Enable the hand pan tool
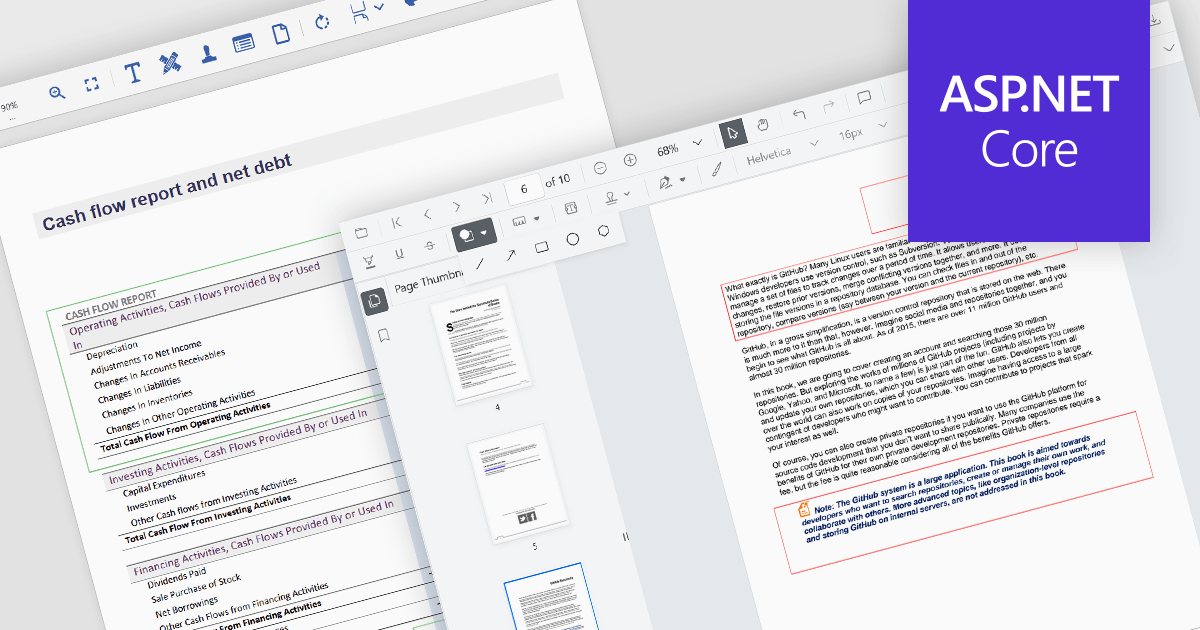Screen dimensions: 1200x630 [762, 125]
